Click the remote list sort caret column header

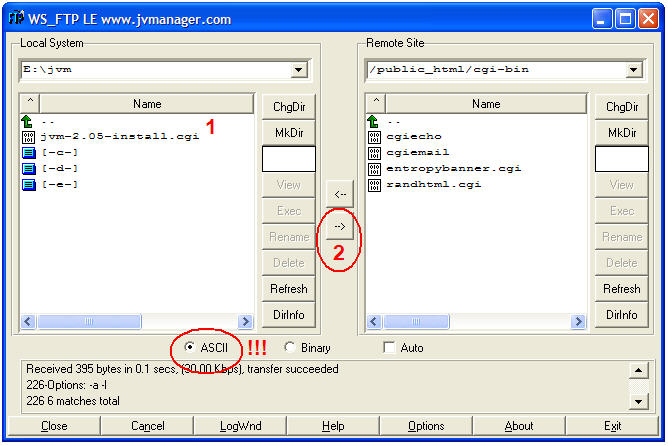(x=376, y=104)
